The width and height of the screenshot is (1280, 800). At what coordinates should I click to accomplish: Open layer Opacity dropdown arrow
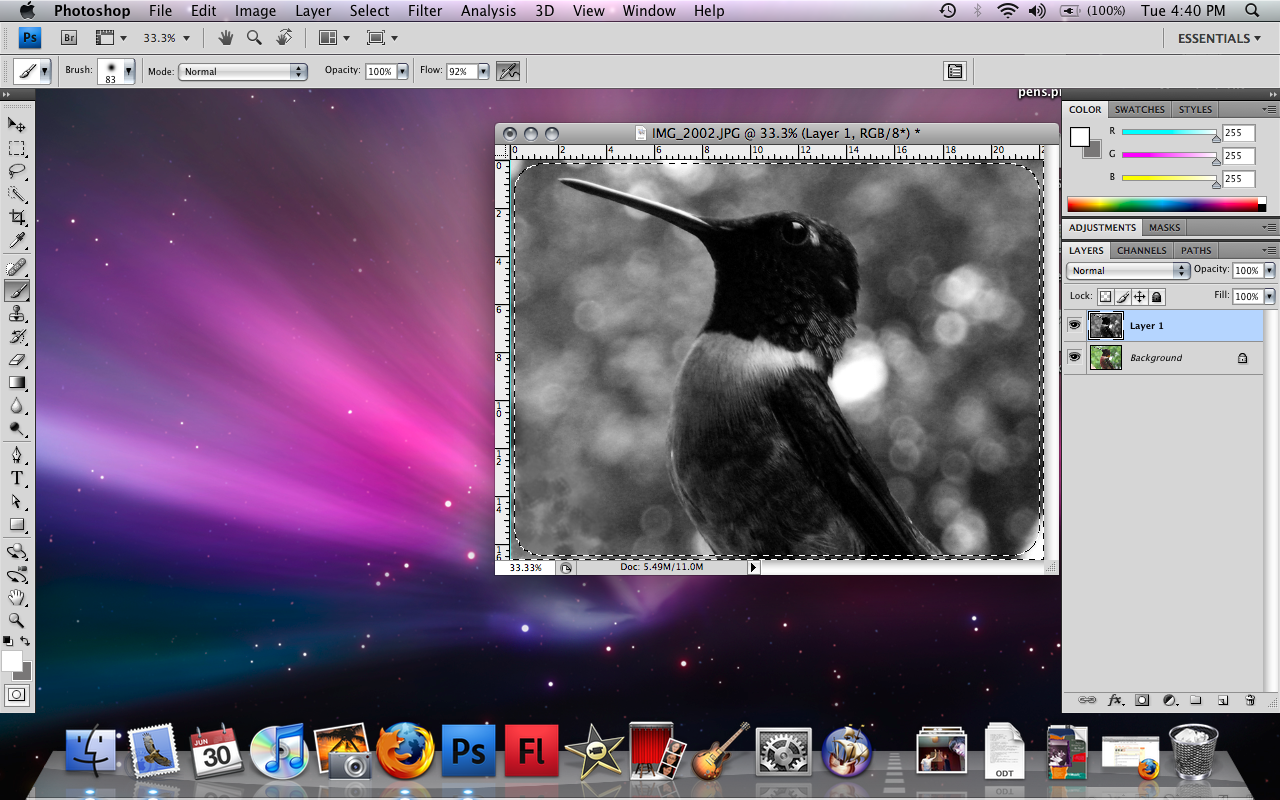coord(1270,271)
